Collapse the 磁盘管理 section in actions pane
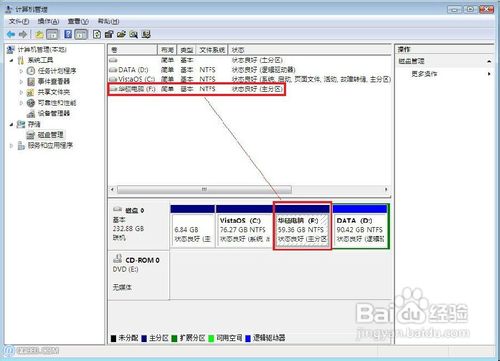 click(489, 61)
